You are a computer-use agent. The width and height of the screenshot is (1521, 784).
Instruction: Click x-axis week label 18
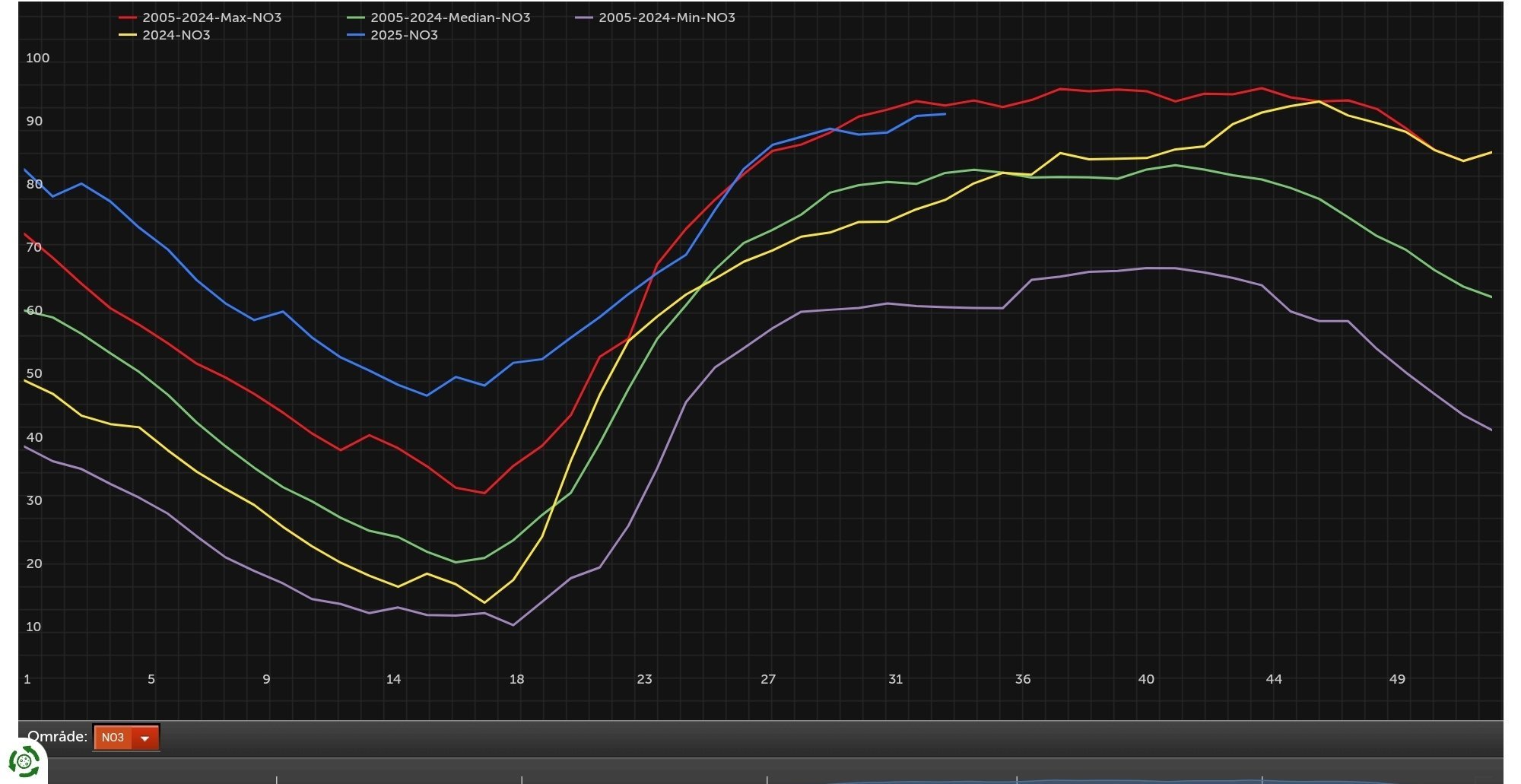(516, 679)
